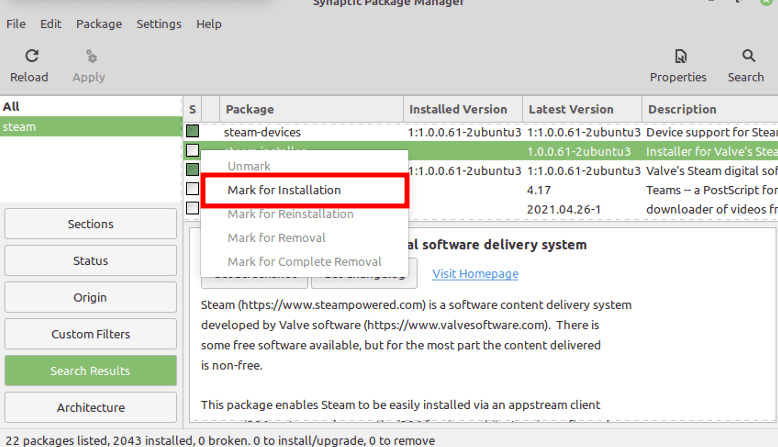
Task: Open the Settings menu
Action: pos(159,24)
